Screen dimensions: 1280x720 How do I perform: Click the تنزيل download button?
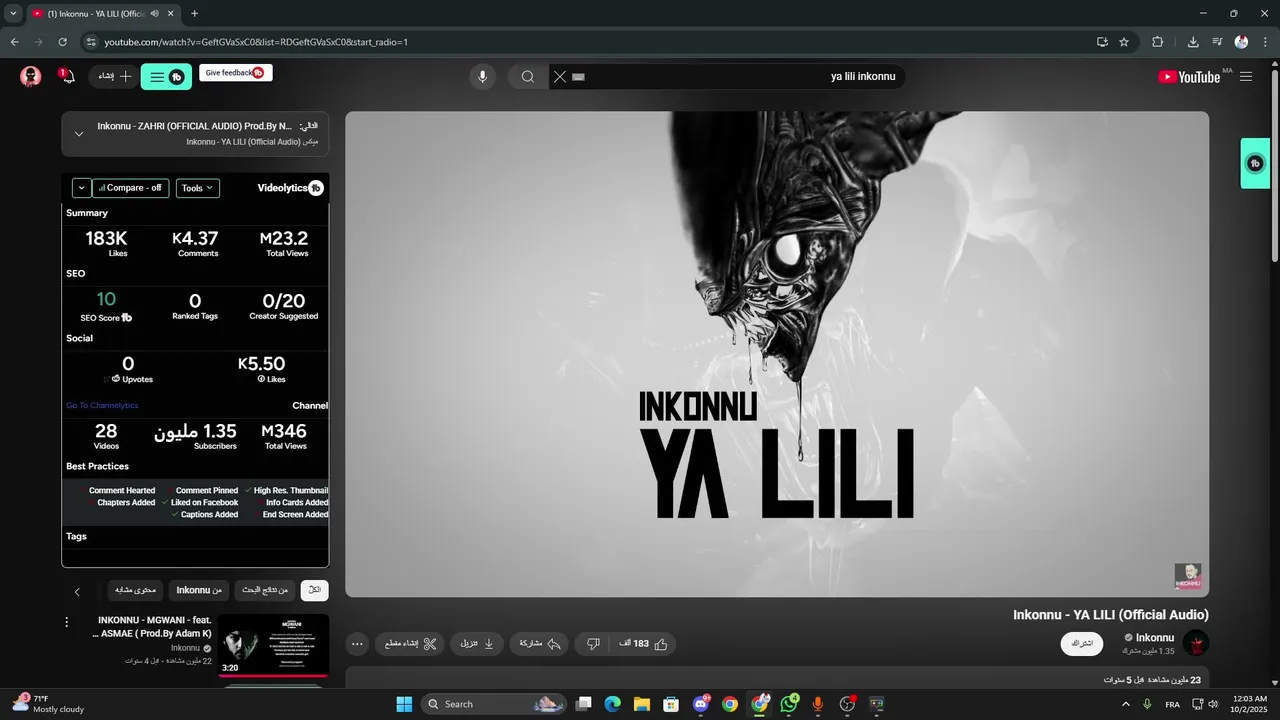[x=476, y=644]
